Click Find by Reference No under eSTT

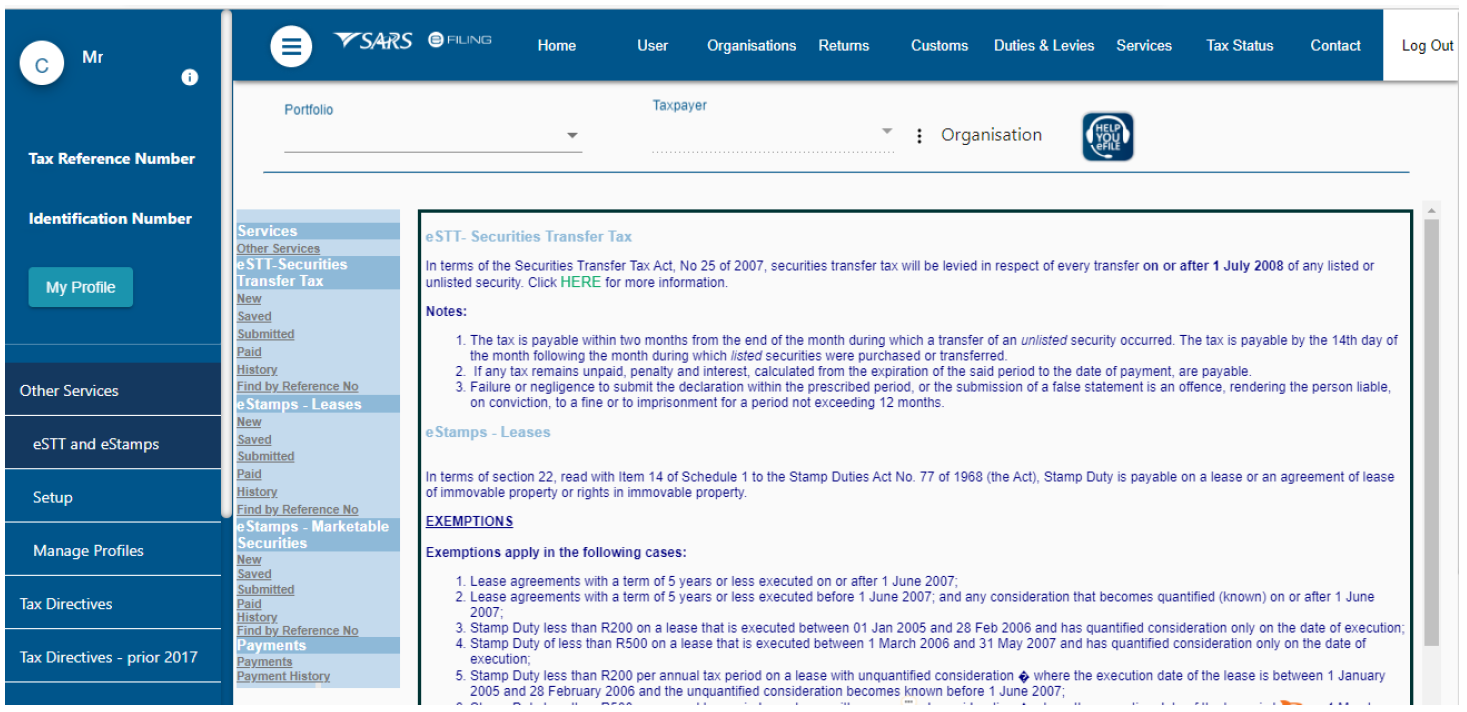(x=297, y=387)
